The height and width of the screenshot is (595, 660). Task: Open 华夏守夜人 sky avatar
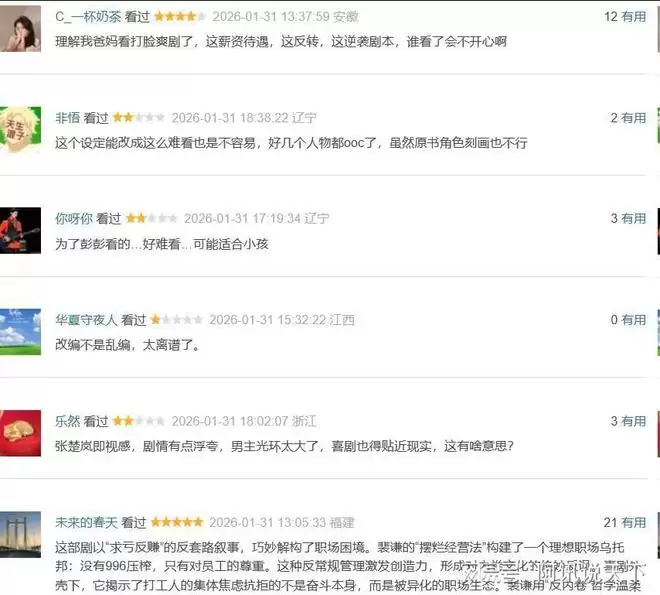point(20,332)
